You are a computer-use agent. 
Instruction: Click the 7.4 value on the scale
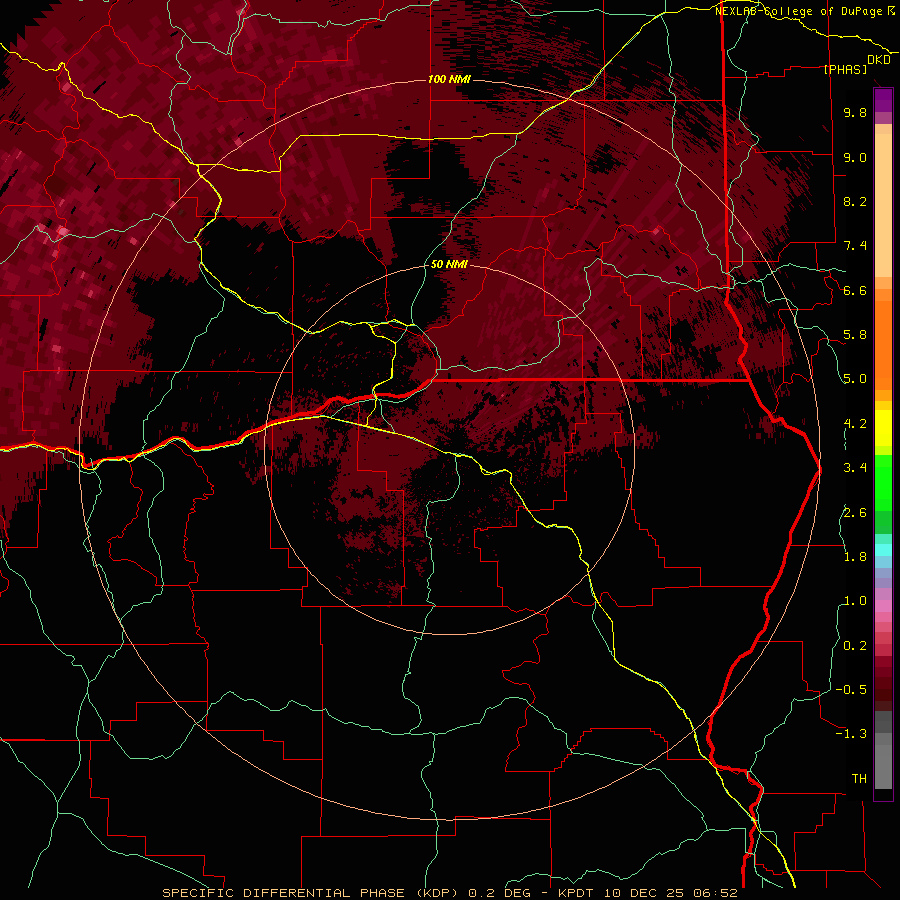point(855,246)
